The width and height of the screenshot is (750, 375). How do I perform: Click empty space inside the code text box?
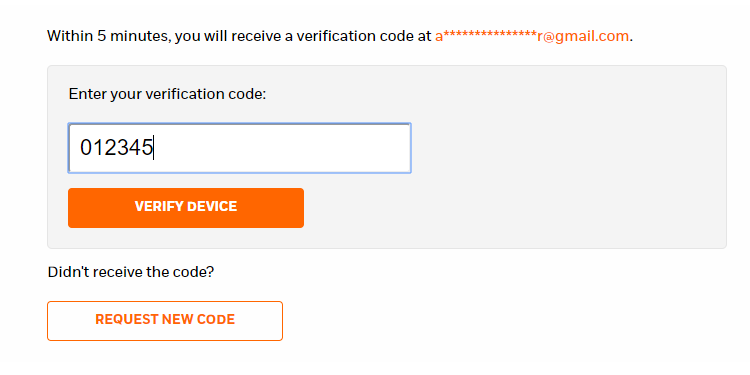coord(287,148)
